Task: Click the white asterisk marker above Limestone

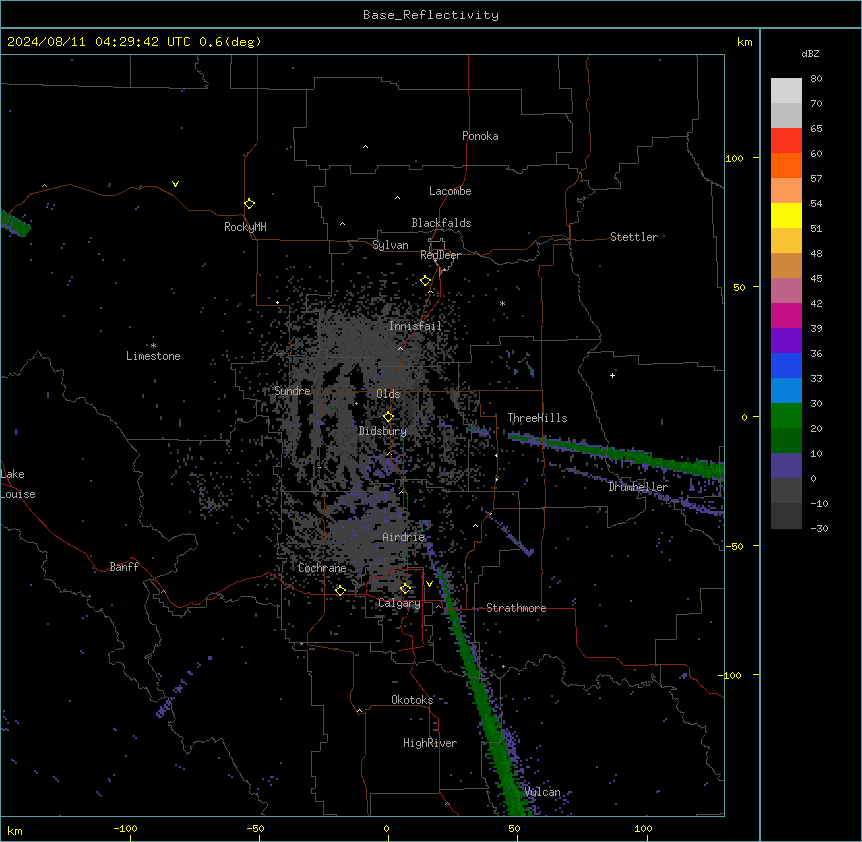Action: pos(153,346)
